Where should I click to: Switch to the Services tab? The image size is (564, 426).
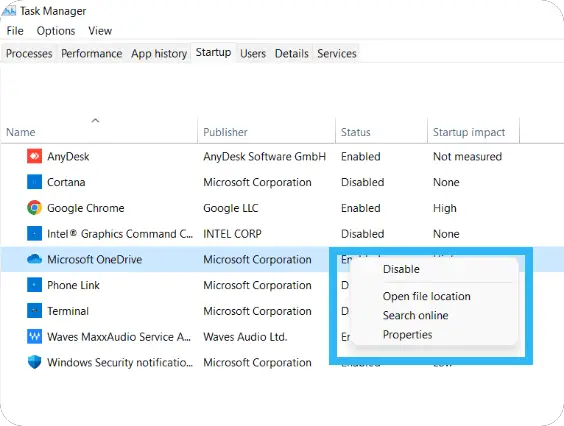tap(337, 54)
